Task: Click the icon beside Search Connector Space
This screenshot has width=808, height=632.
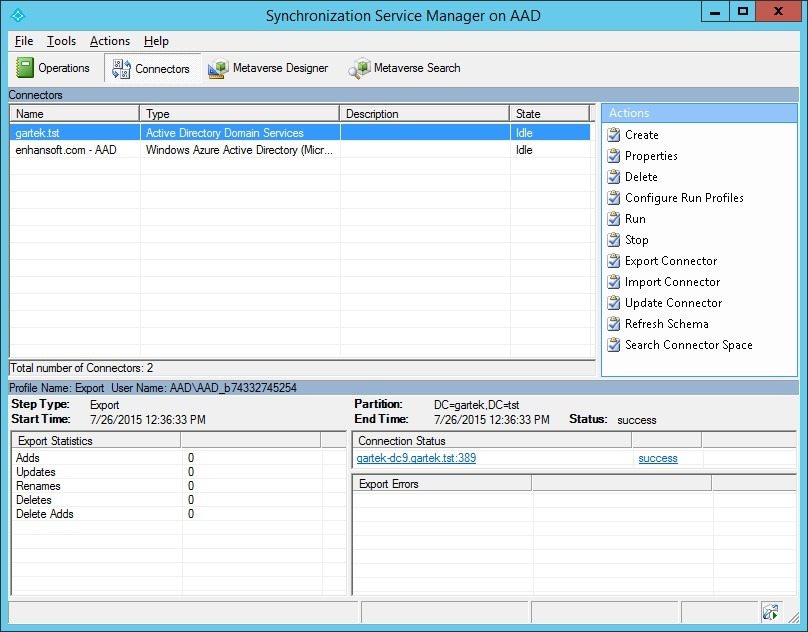Action: click(613, 345)
